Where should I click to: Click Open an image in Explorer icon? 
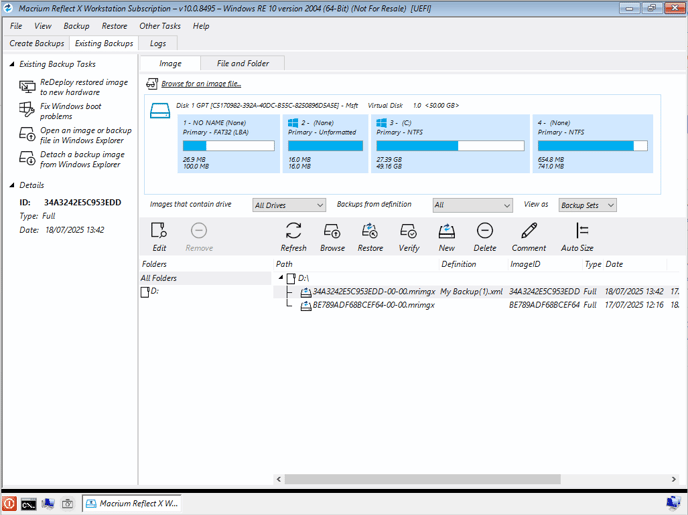[27, 134]
